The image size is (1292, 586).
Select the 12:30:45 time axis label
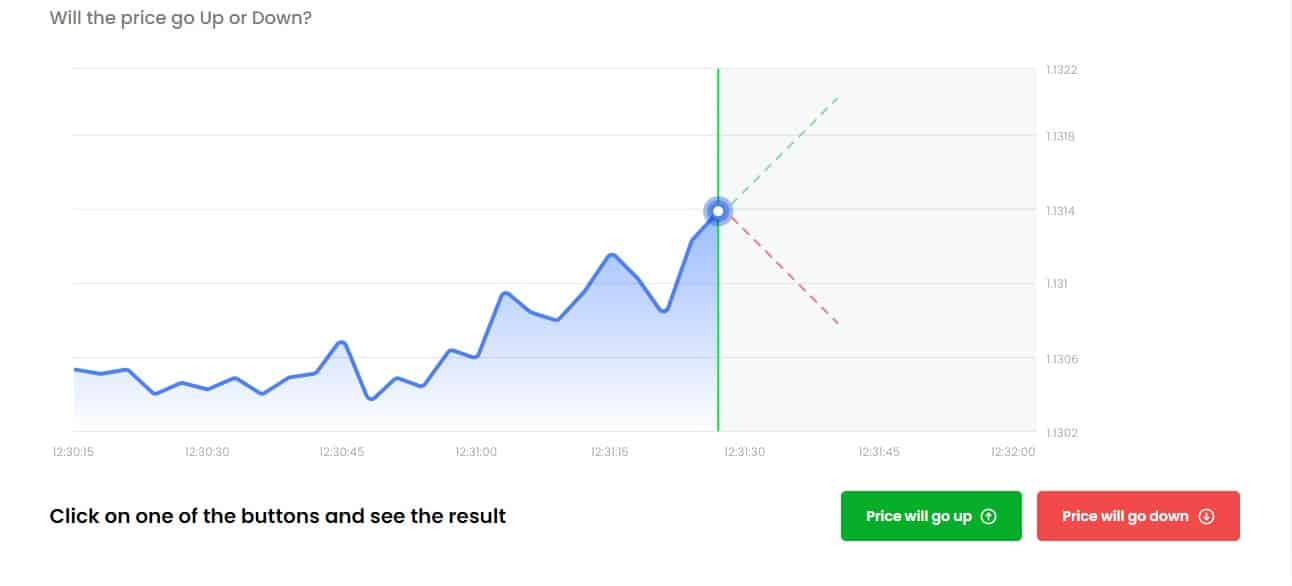click(x=342, y=452)
